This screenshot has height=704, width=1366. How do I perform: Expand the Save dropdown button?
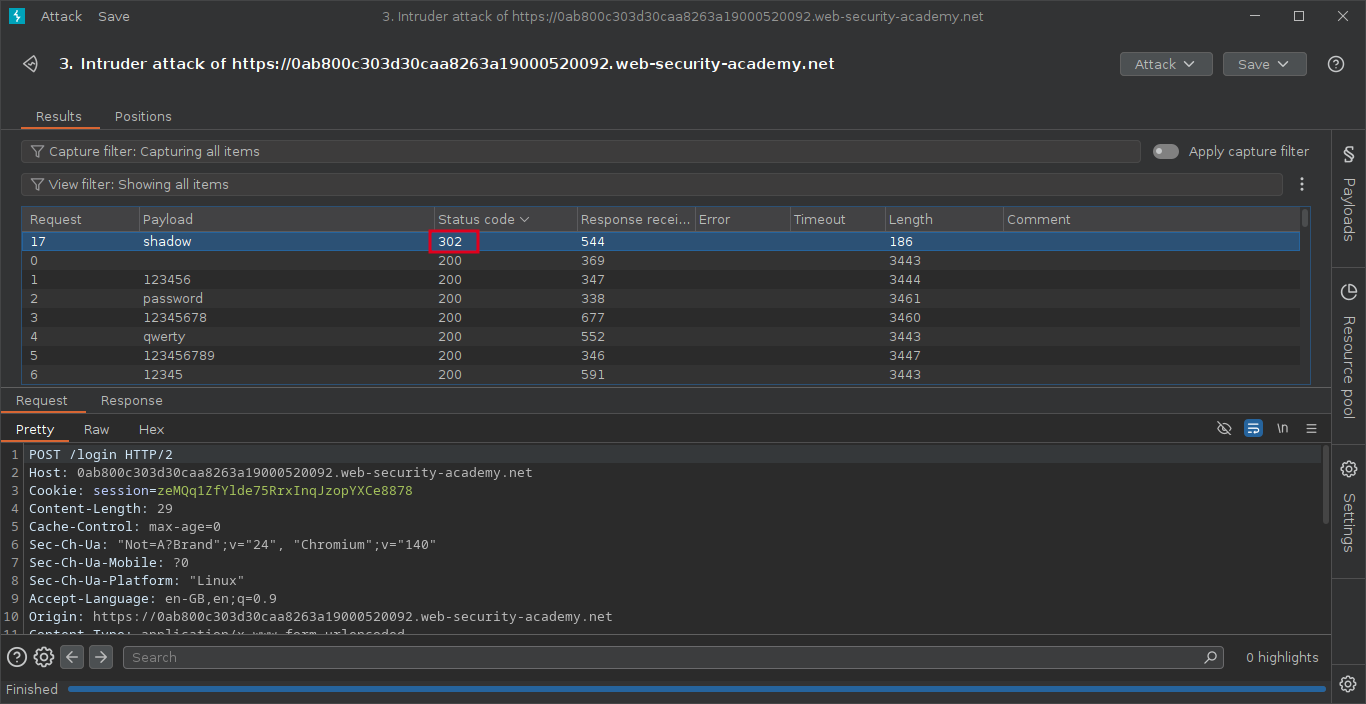tap(1264, 64)
